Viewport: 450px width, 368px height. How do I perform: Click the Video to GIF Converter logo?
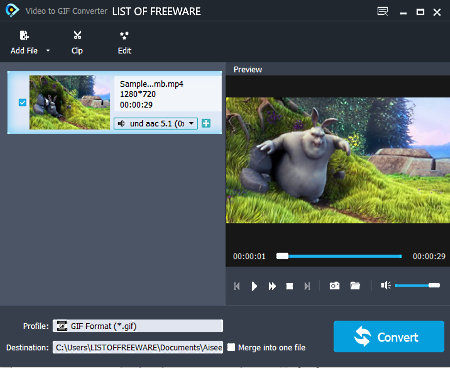click(12, 11)
